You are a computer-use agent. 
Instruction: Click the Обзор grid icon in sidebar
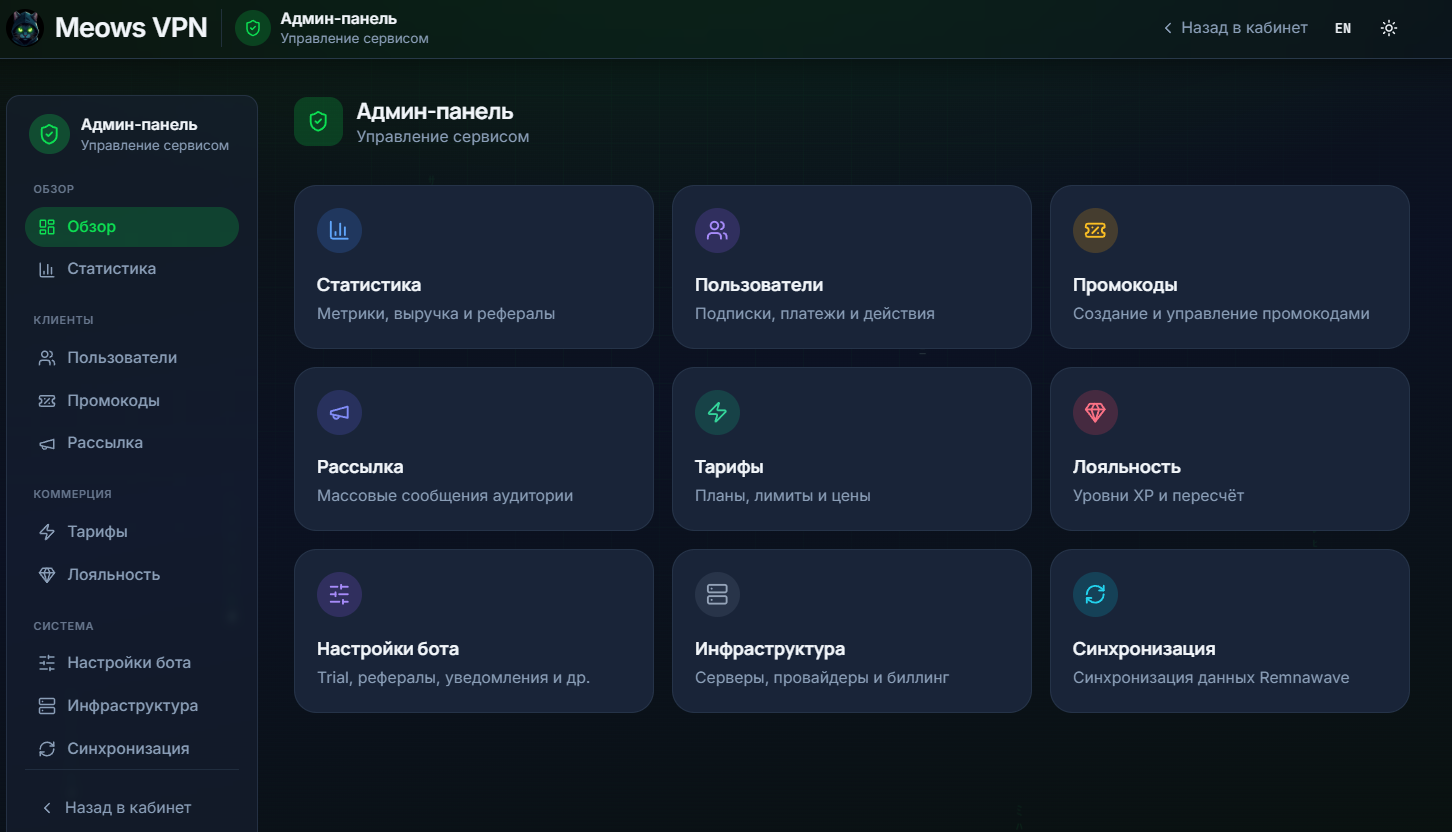click(47, 227)
